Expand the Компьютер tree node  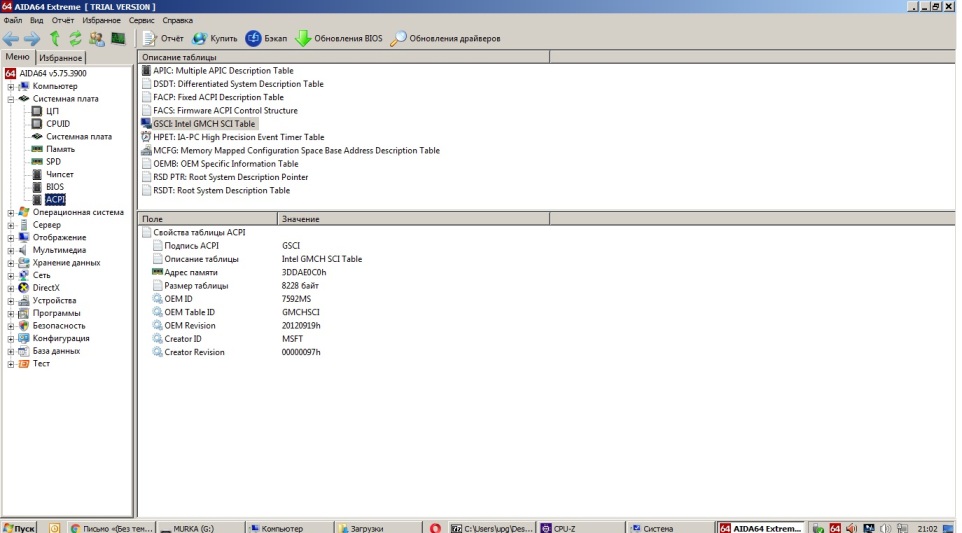tap(10, 86)
